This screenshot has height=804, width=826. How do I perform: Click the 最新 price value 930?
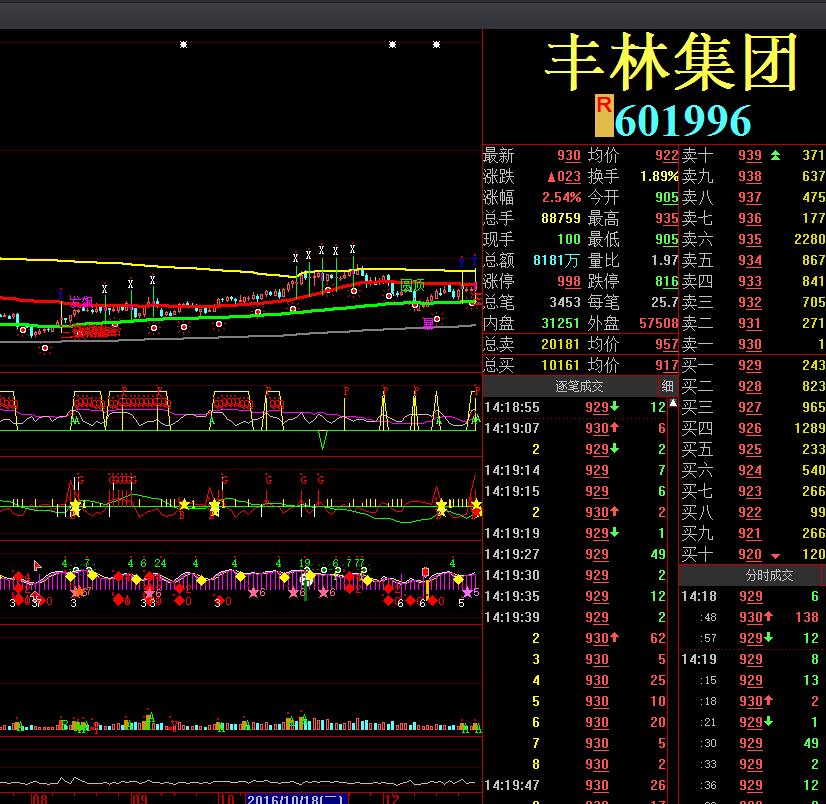[x=569, y=155]
